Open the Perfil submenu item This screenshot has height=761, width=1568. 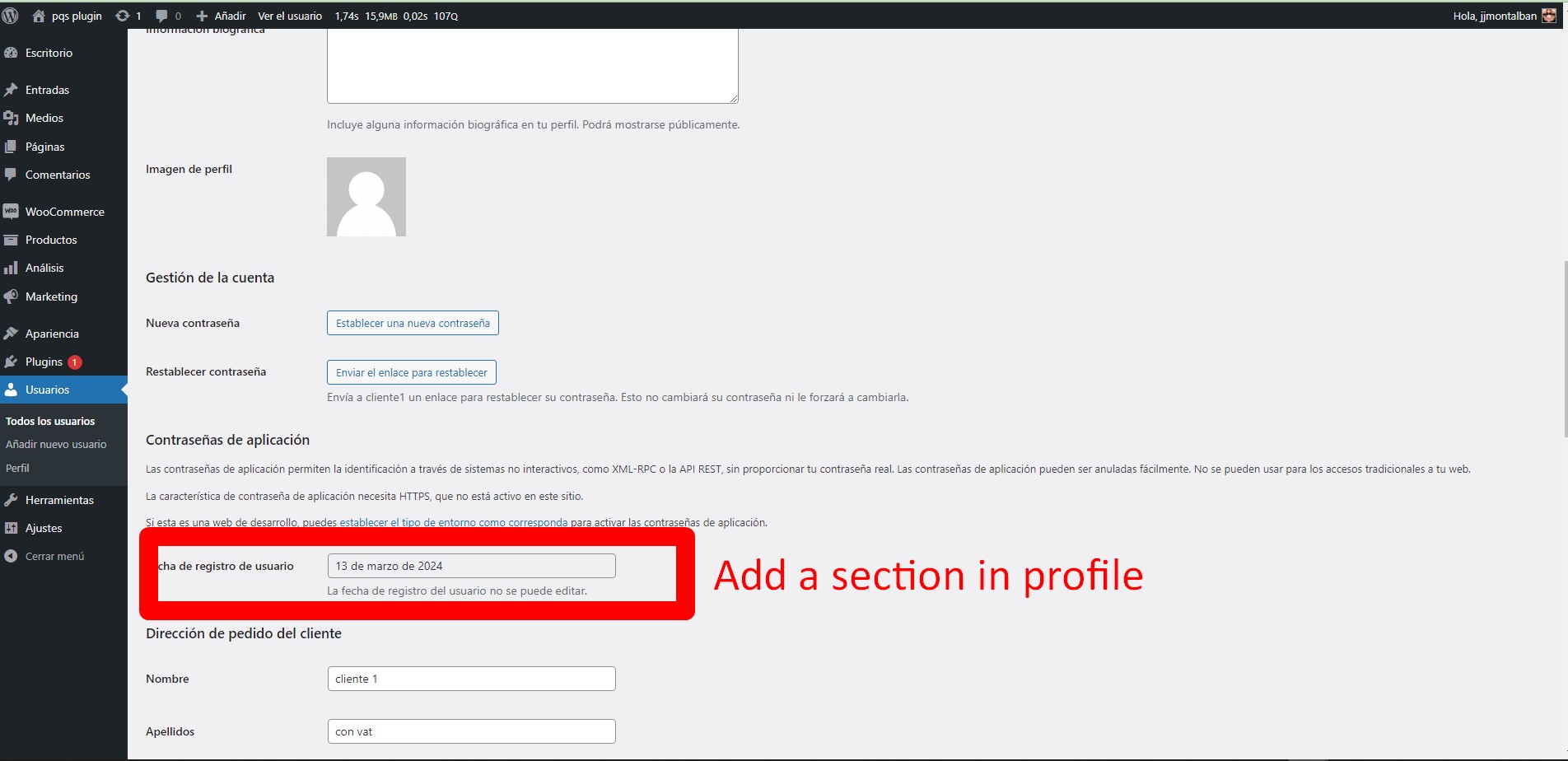coord(17,468)
